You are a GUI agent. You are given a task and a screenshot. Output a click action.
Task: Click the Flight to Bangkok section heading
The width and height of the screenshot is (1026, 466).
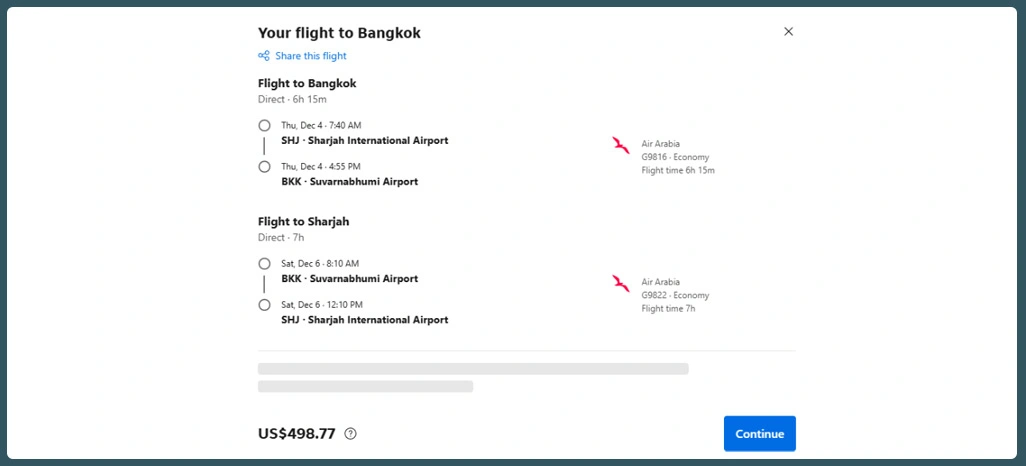(x=307, y=84)
